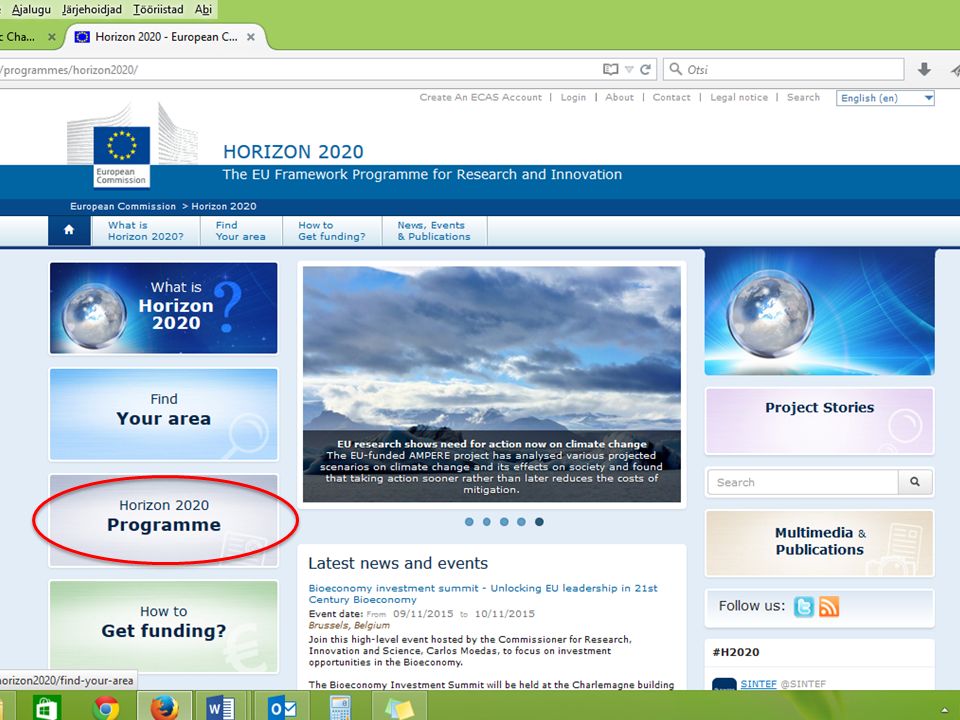Image resolution: width=960 pixels, height=720 pixels.
Task: Open the downloads arrow icon
Action: click(924, 69)
